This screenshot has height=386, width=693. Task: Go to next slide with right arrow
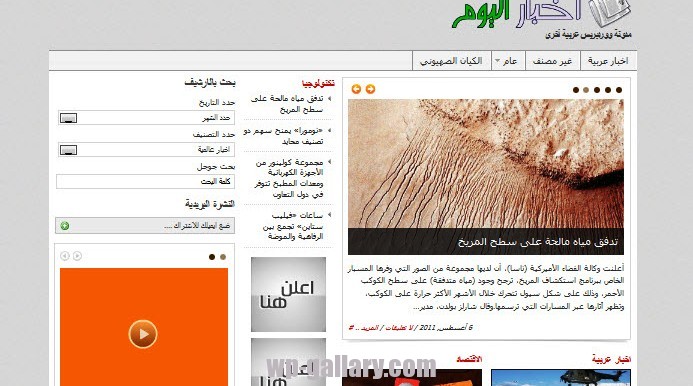[370, 89]
